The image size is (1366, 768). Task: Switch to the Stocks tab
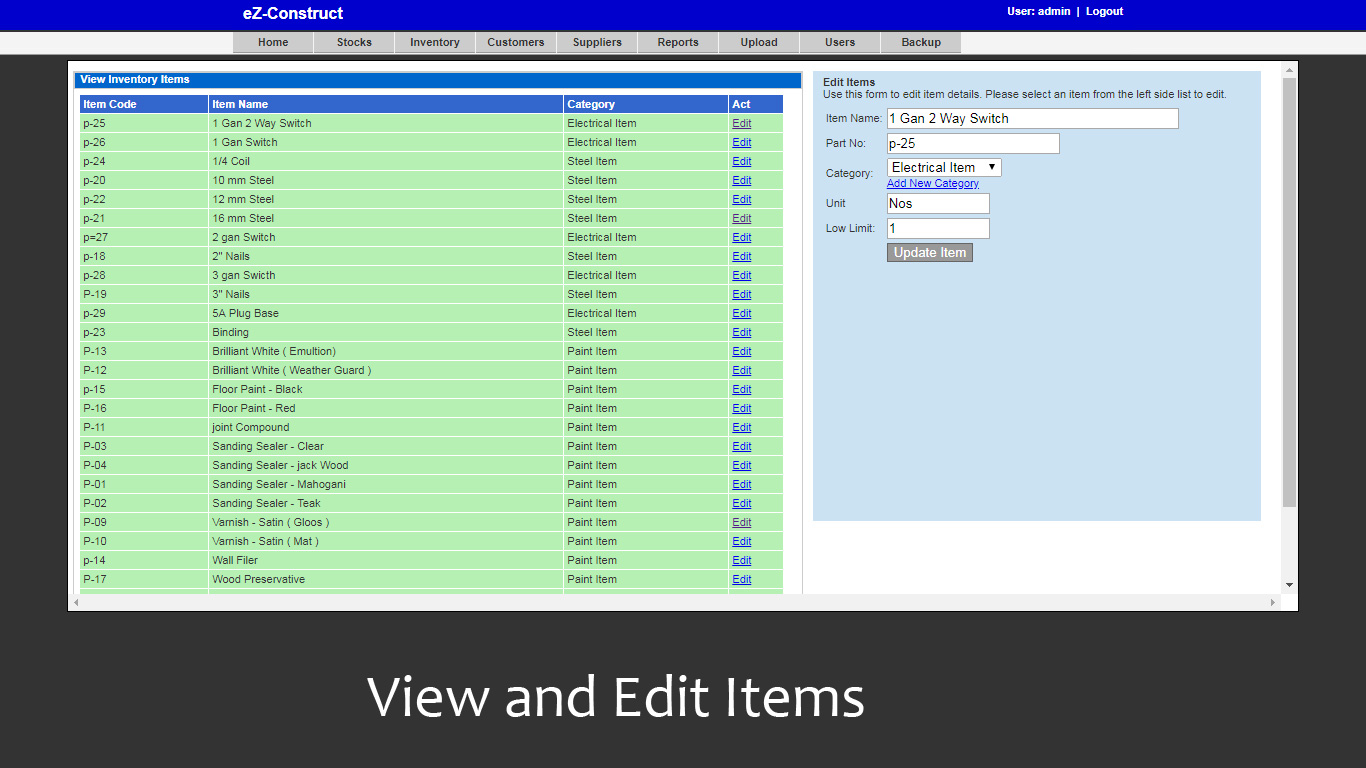354,42
